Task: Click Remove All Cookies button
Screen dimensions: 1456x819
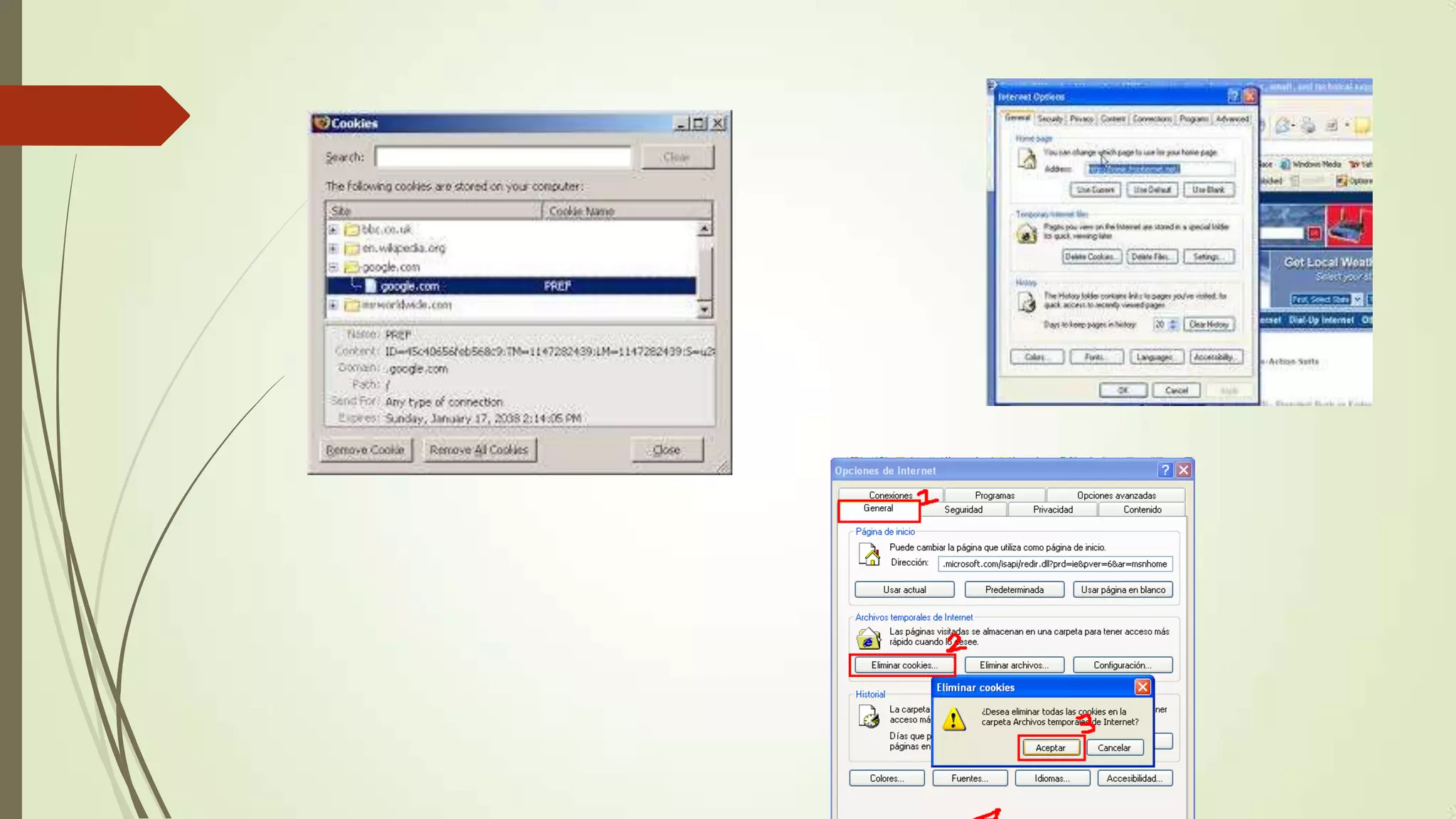Action: point(479,450)
